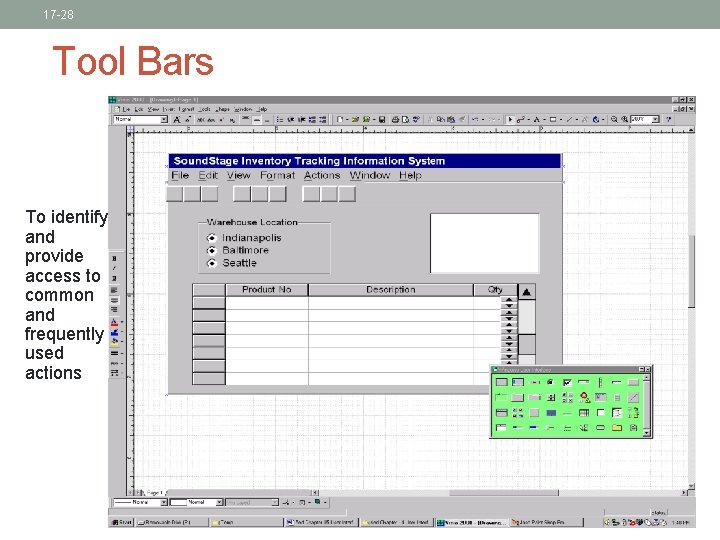Select the Connector tool
The width and height of the screenshot is (720, 540).
click(x=521, y=119)
